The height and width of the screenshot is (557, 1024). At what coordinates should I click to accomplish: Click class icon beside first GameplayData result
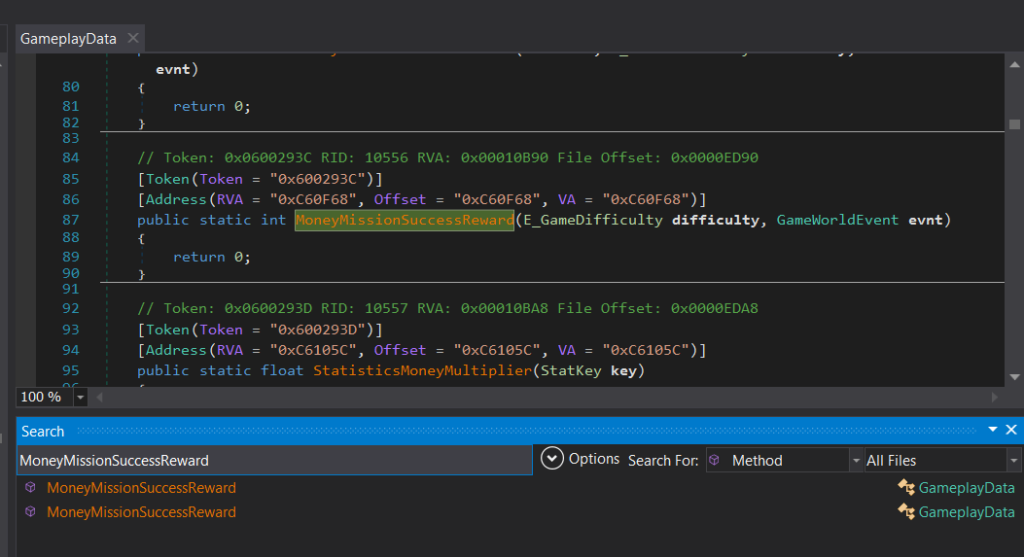click(906, 486)
